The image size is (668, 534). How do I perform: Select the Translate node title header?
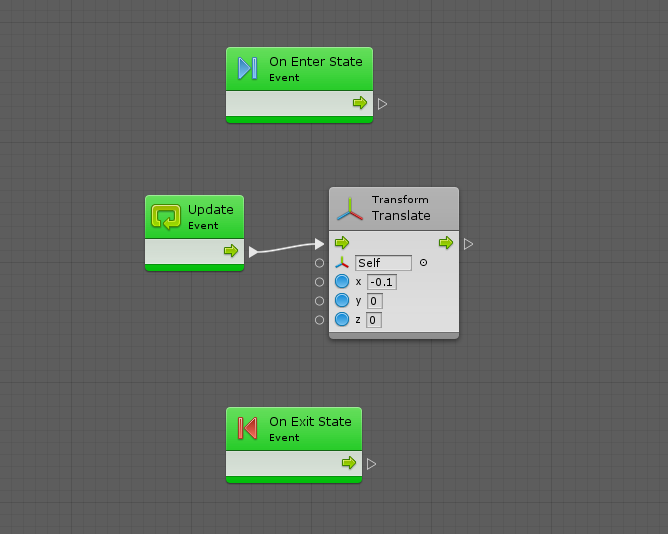(x=400, y=208)
